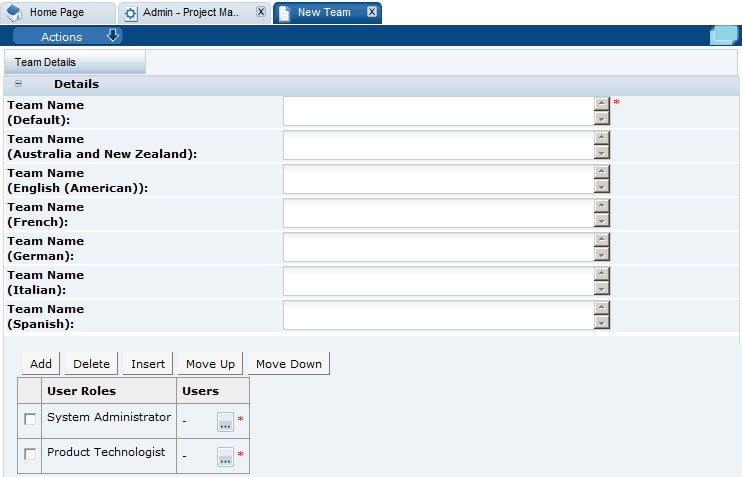This screenshot has width=742, height=477.
Task: Click the Move Up button
Action: click(210, 363)
